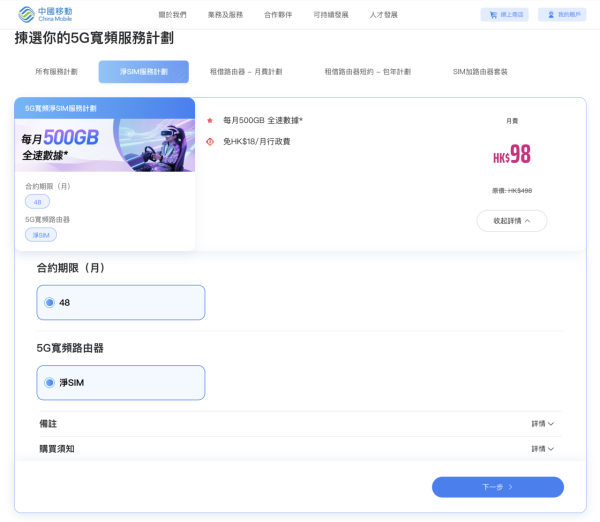
Task: Click the China Mobile logo
Action: (45, 14)
